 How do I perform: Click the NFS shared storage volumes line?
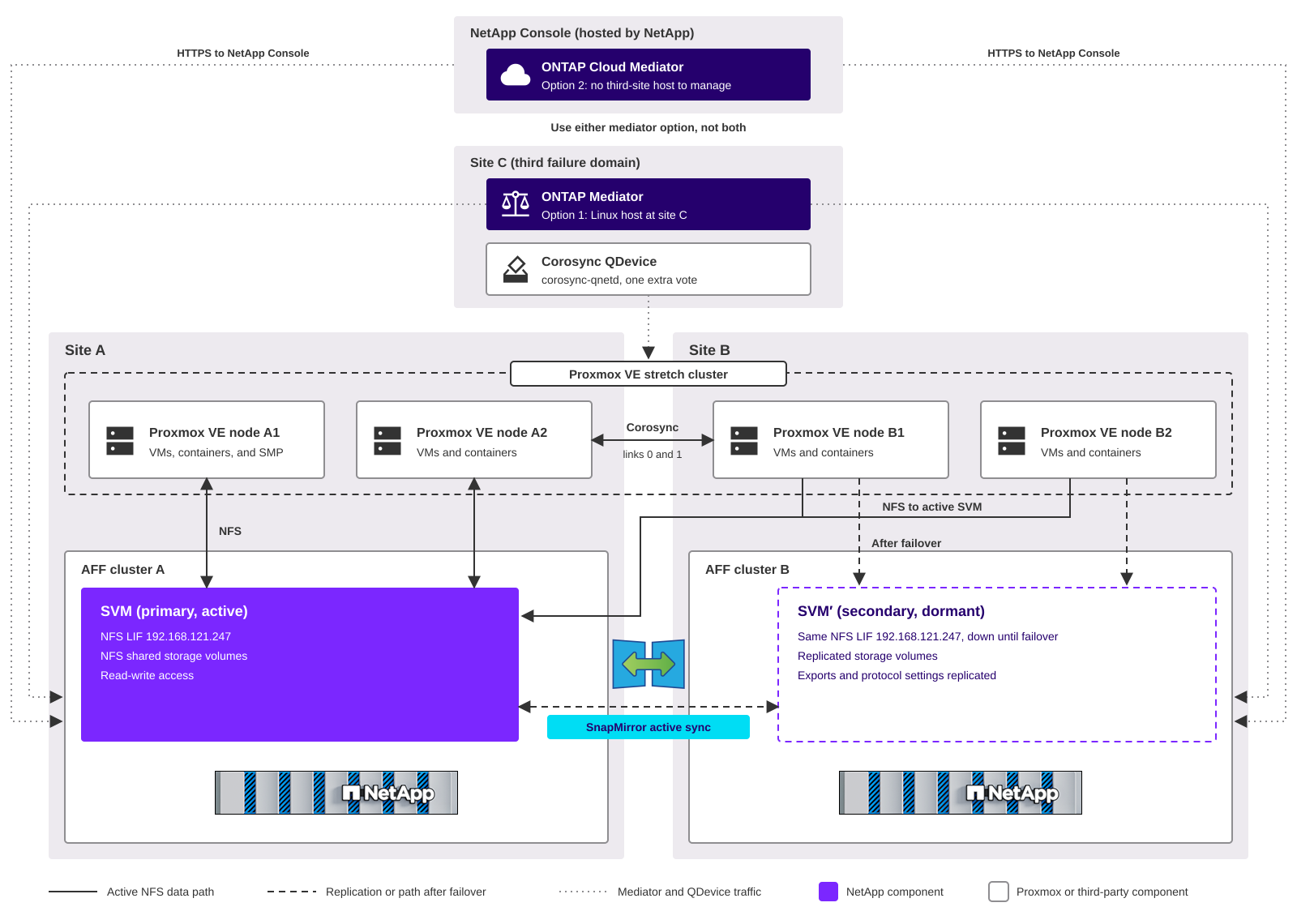coord(173,656)
